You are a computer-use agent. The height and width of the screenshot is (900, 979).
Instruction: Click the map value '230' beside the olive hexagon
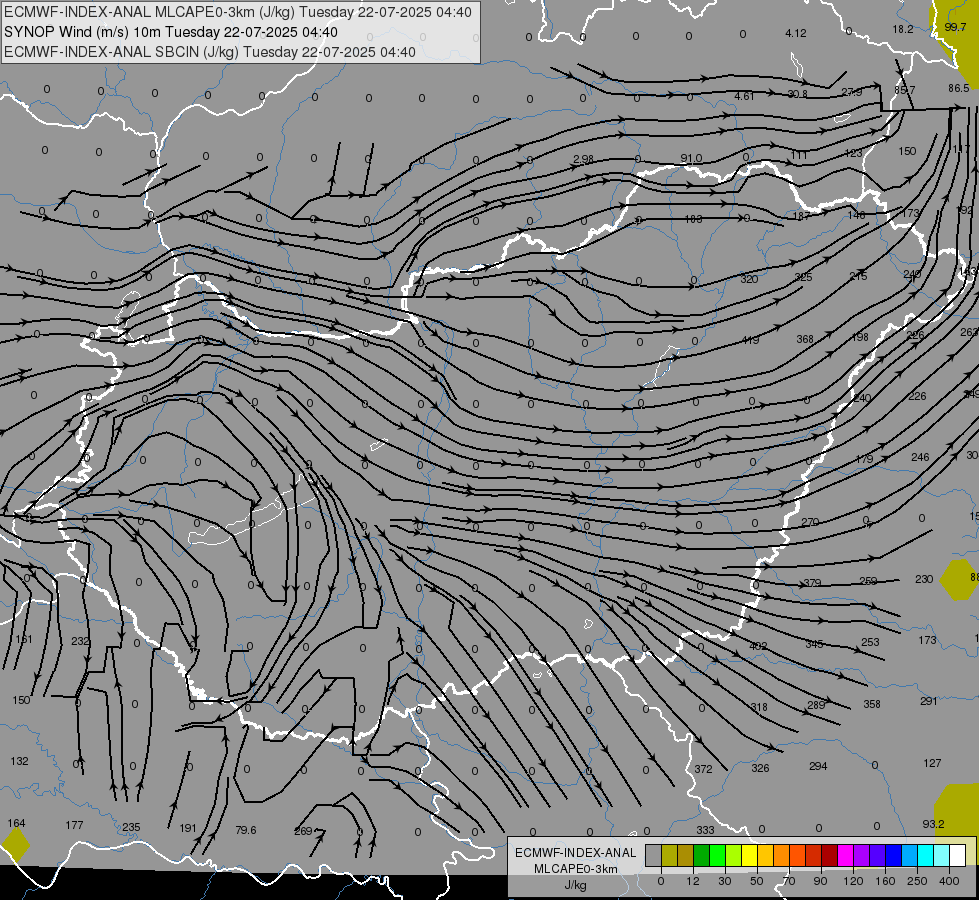[x=924, y=579]
